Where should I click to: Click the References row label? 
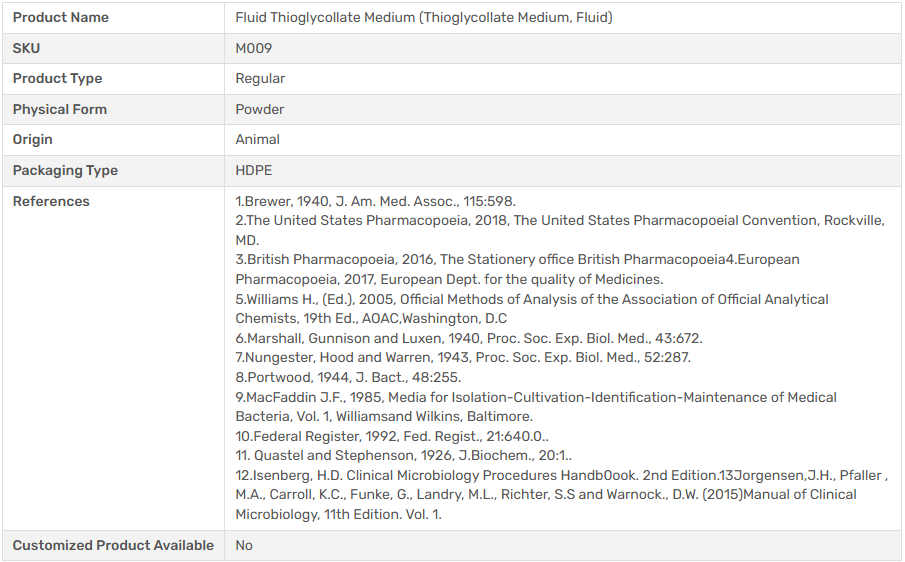pos(51,202)
